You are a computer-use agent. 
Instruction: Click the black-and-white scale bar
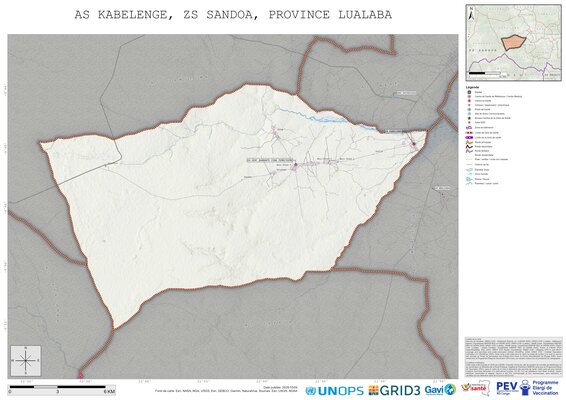tap(58, 387)
